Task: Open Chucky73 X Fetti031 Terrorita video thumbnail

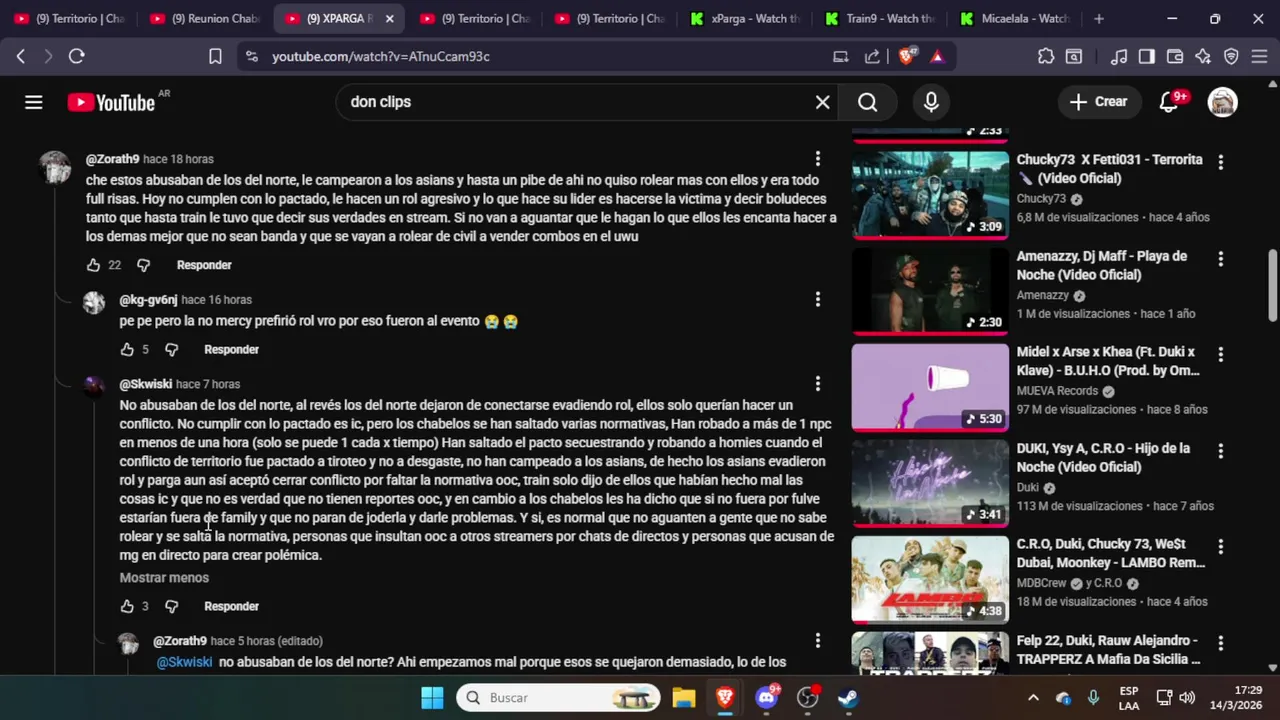Action: (930, 195)
